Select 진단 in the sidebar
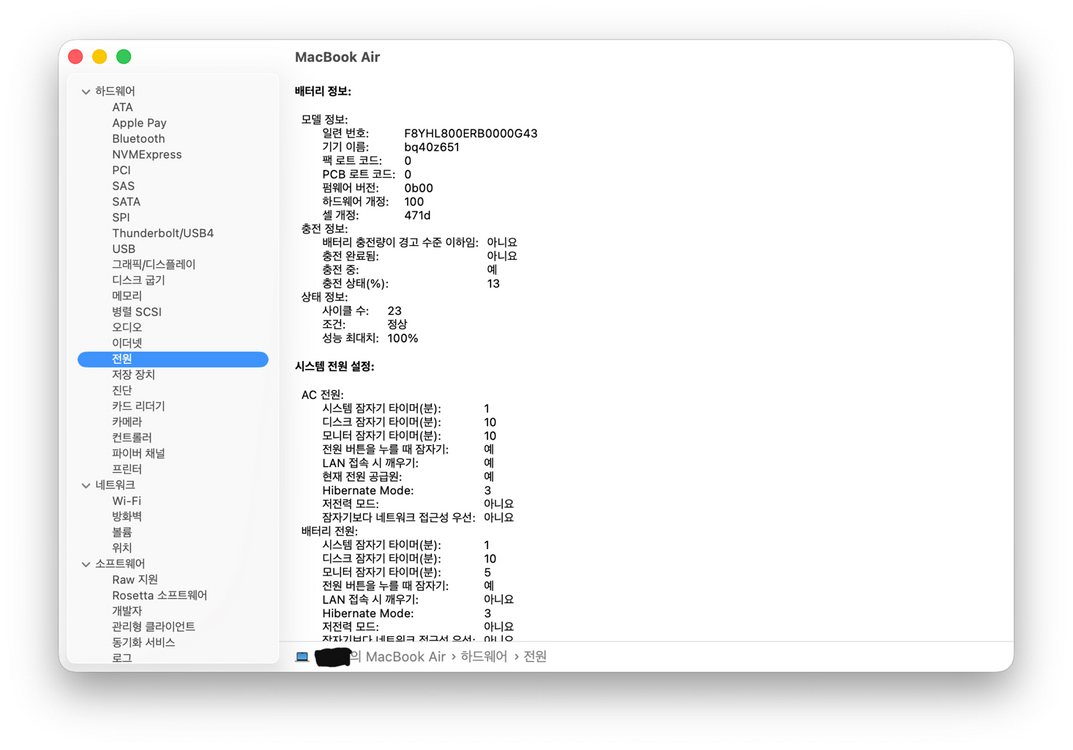This screenshot has width=1073, height=750. click(122, 390)
